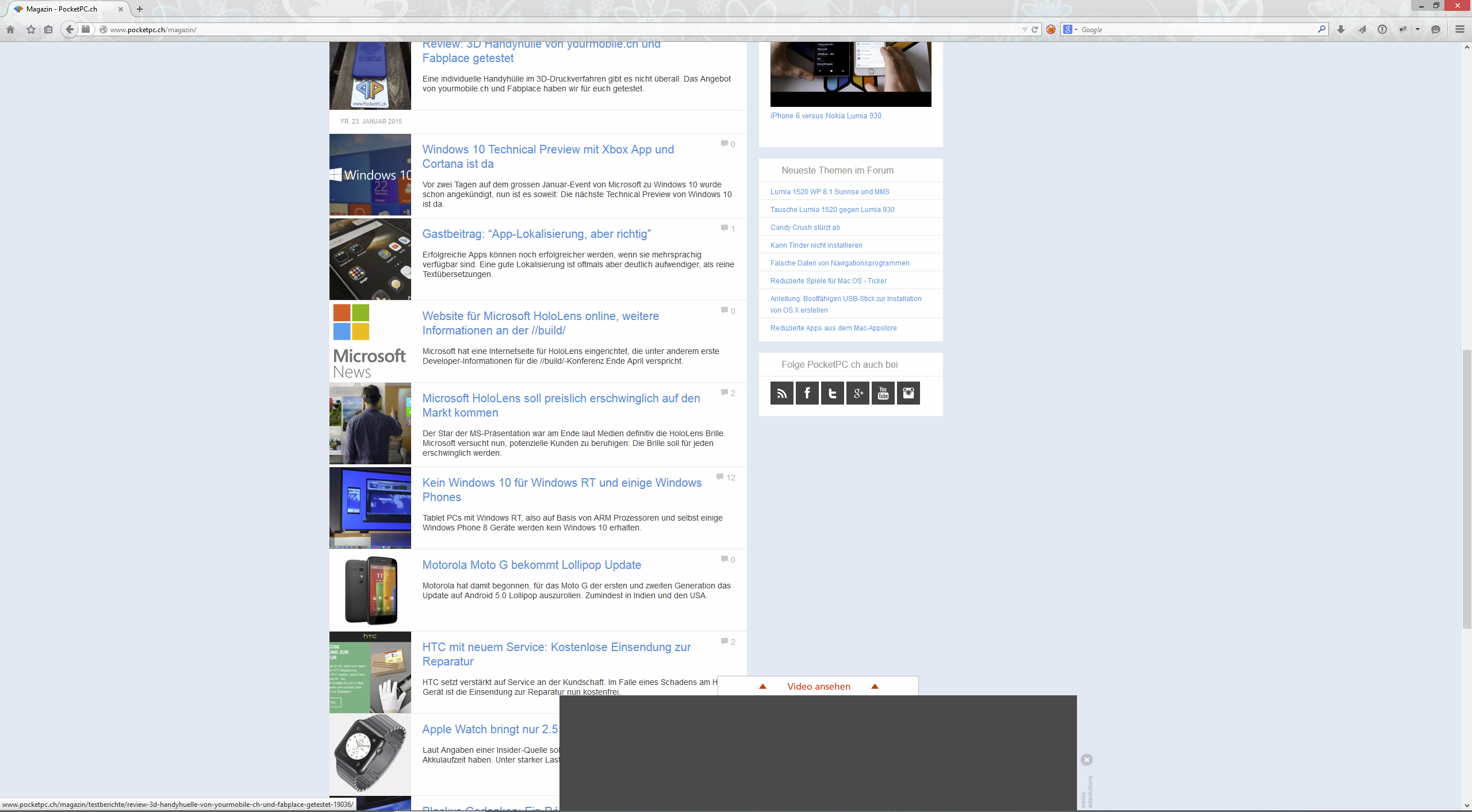The height and width of the screenshot is (812, 1472).
Task: Open the hamburger main menu
Action: click(x=1459, y=29)
